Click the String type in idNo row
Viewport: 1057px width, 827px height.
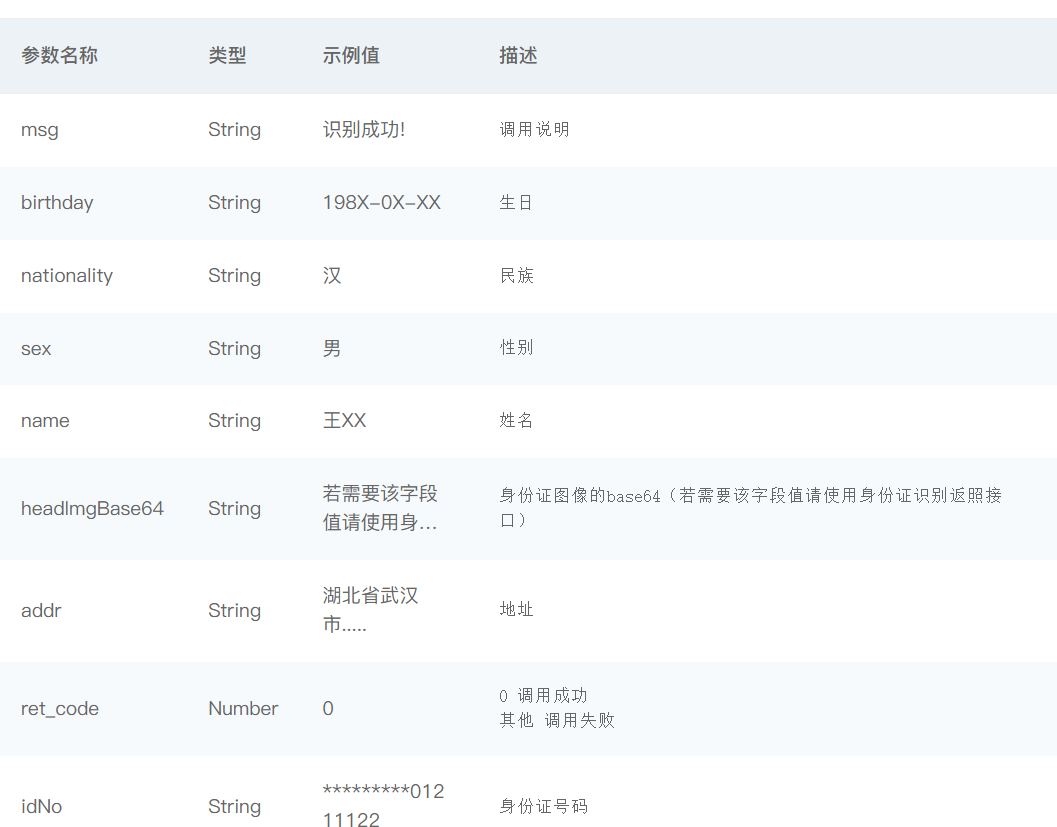pos(235,806)
